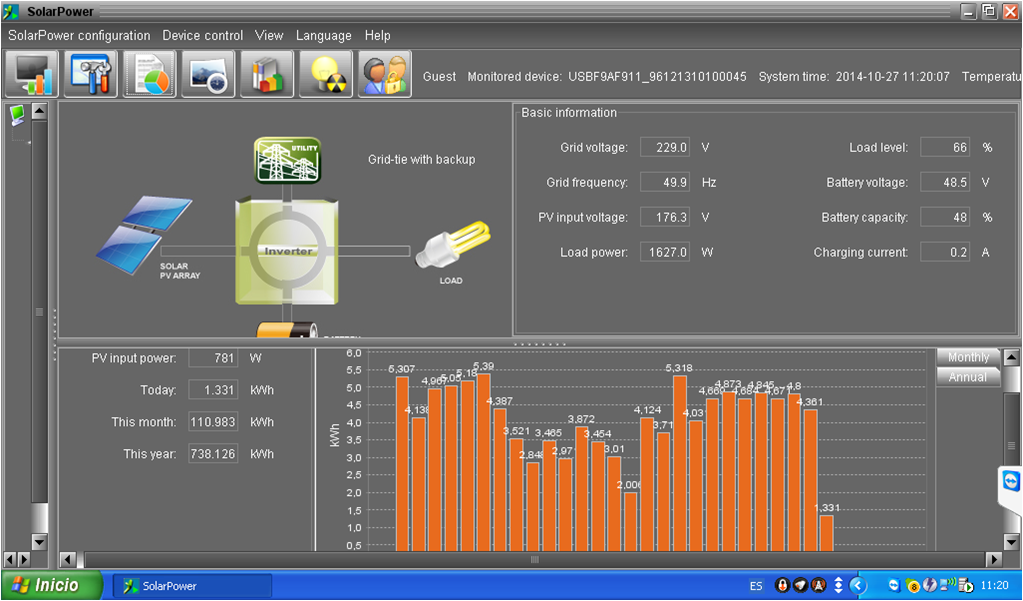Select the green monitor device in the sidebar
Screen dimensions: 1023x601
tap(18, 116)
